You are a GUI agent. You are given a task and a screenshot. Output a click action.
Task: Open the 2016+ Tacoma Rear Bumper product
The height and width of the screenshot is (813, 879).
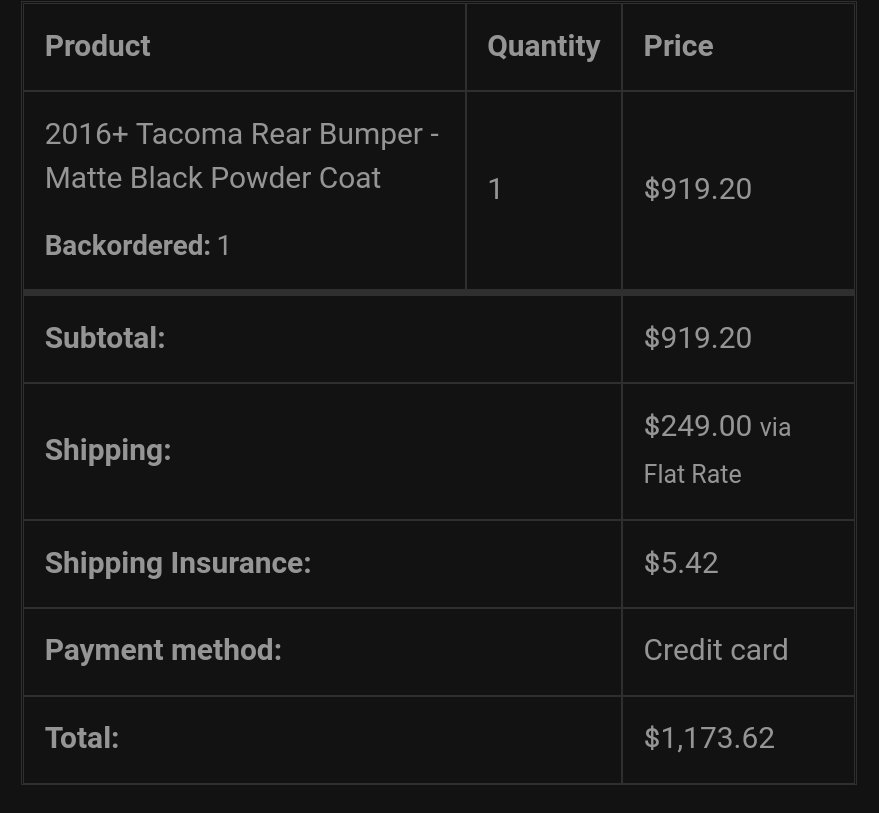pos(242,156)
